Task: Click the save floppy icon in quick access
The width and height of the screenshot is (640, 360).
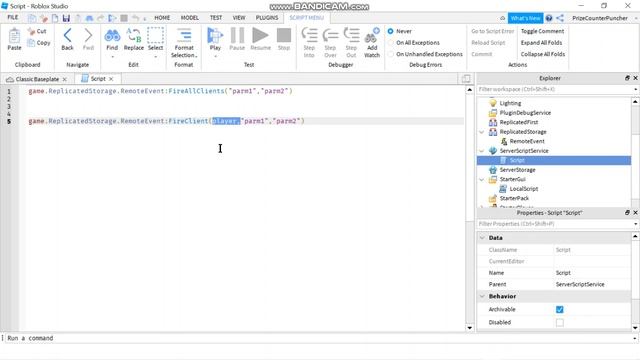Action: pos(66,18)
